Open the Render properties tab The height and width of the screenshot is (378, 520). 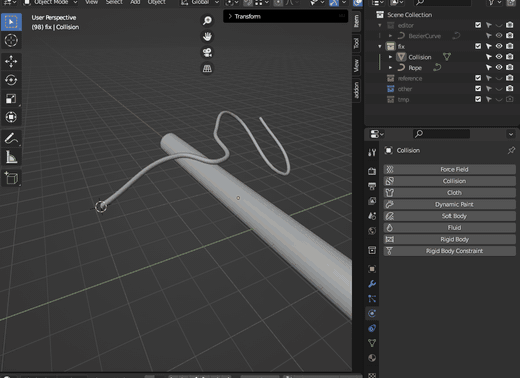tap(372, 171)
